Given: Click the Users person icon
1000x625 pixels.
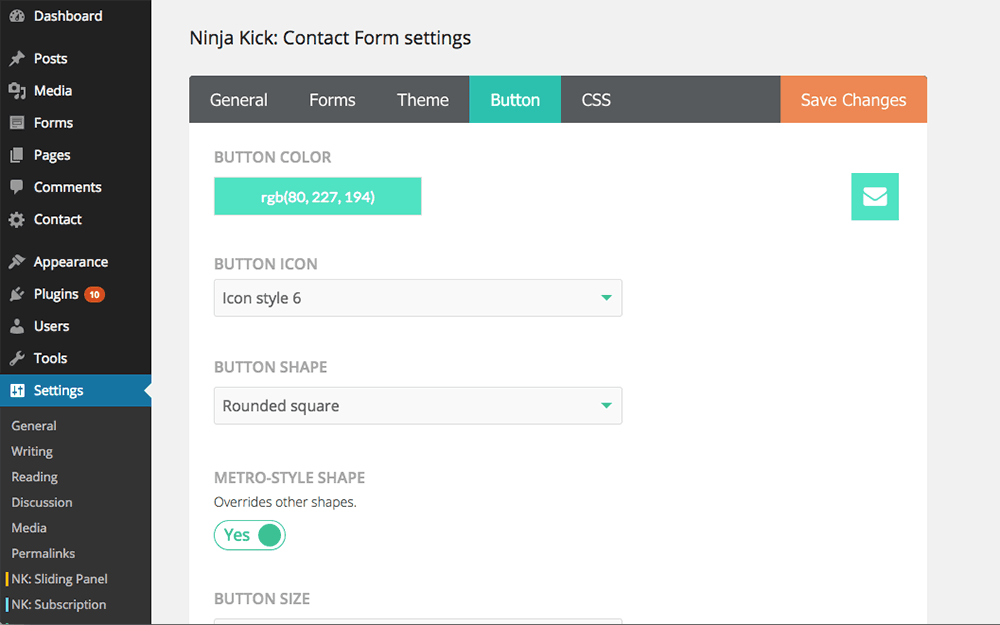Looking at the screenshot, I should (x=17, y=326).
